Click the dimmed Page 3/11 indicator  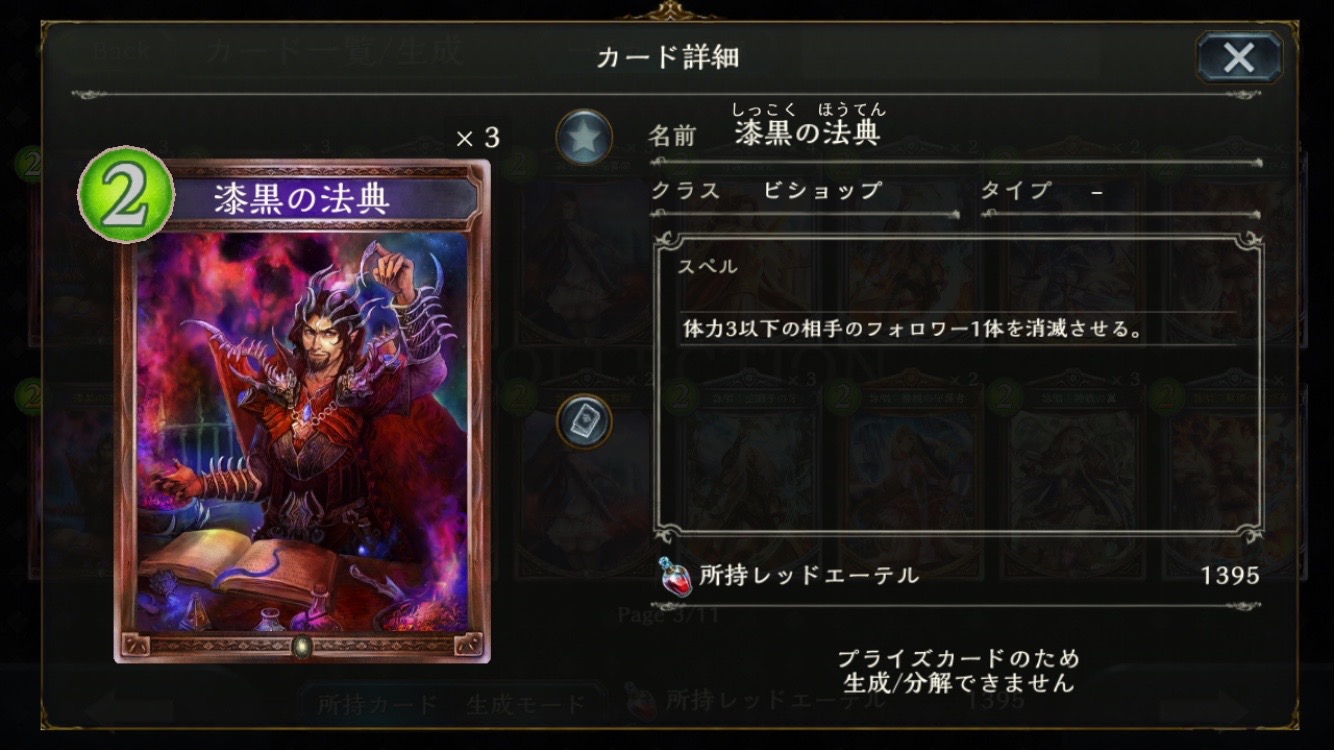668,614
